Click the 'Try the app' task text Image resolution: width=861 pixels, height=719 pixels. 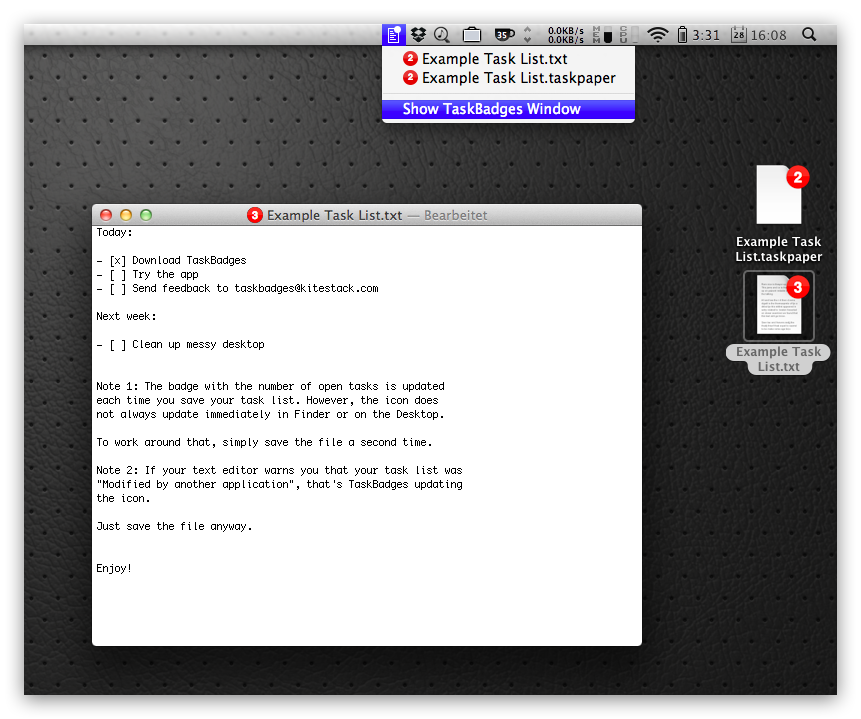(165, 275)
